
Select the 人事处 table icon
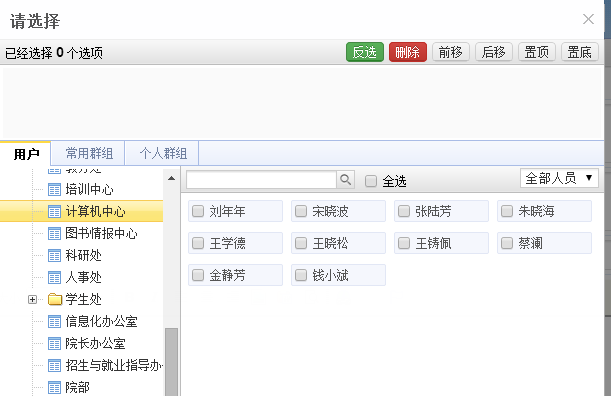coord(54,278)
